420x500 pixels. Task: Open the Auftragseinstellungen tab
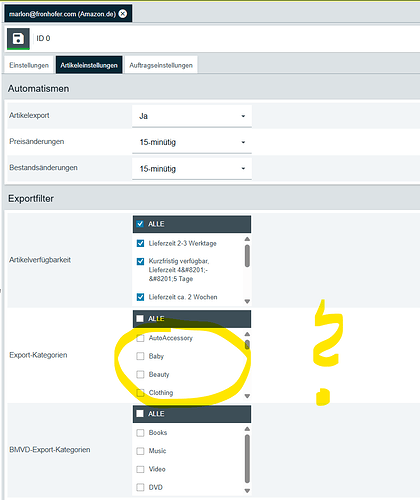pos(161,65)
